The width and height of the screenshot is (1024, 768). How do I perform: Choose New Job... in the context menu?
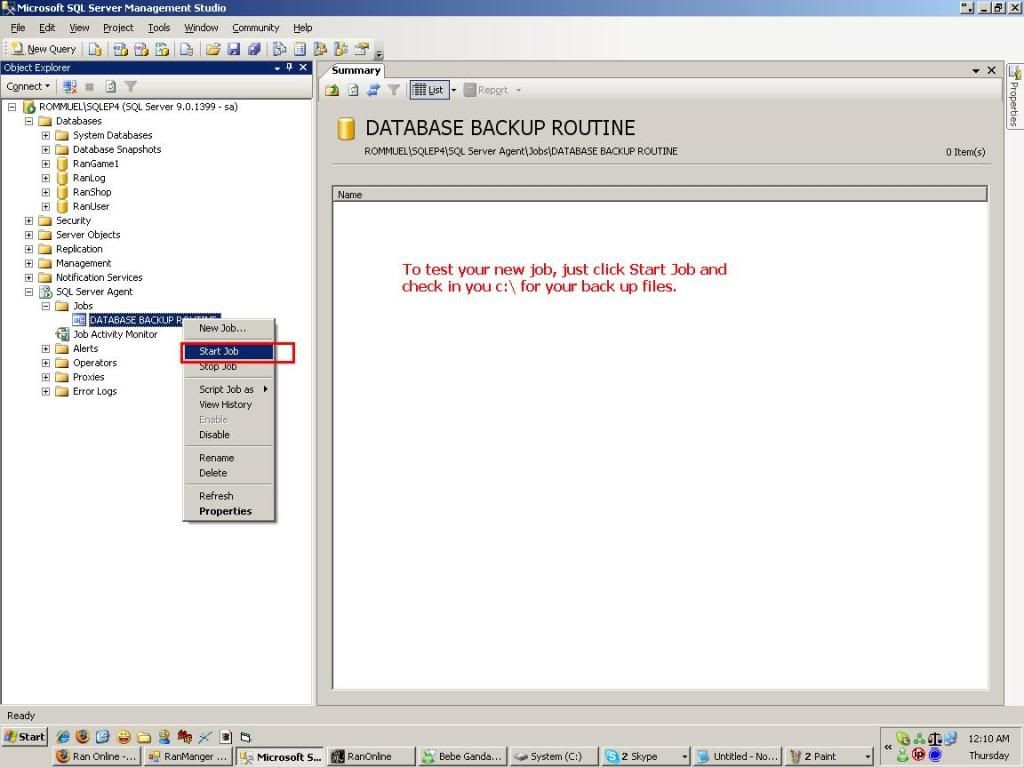228,328
